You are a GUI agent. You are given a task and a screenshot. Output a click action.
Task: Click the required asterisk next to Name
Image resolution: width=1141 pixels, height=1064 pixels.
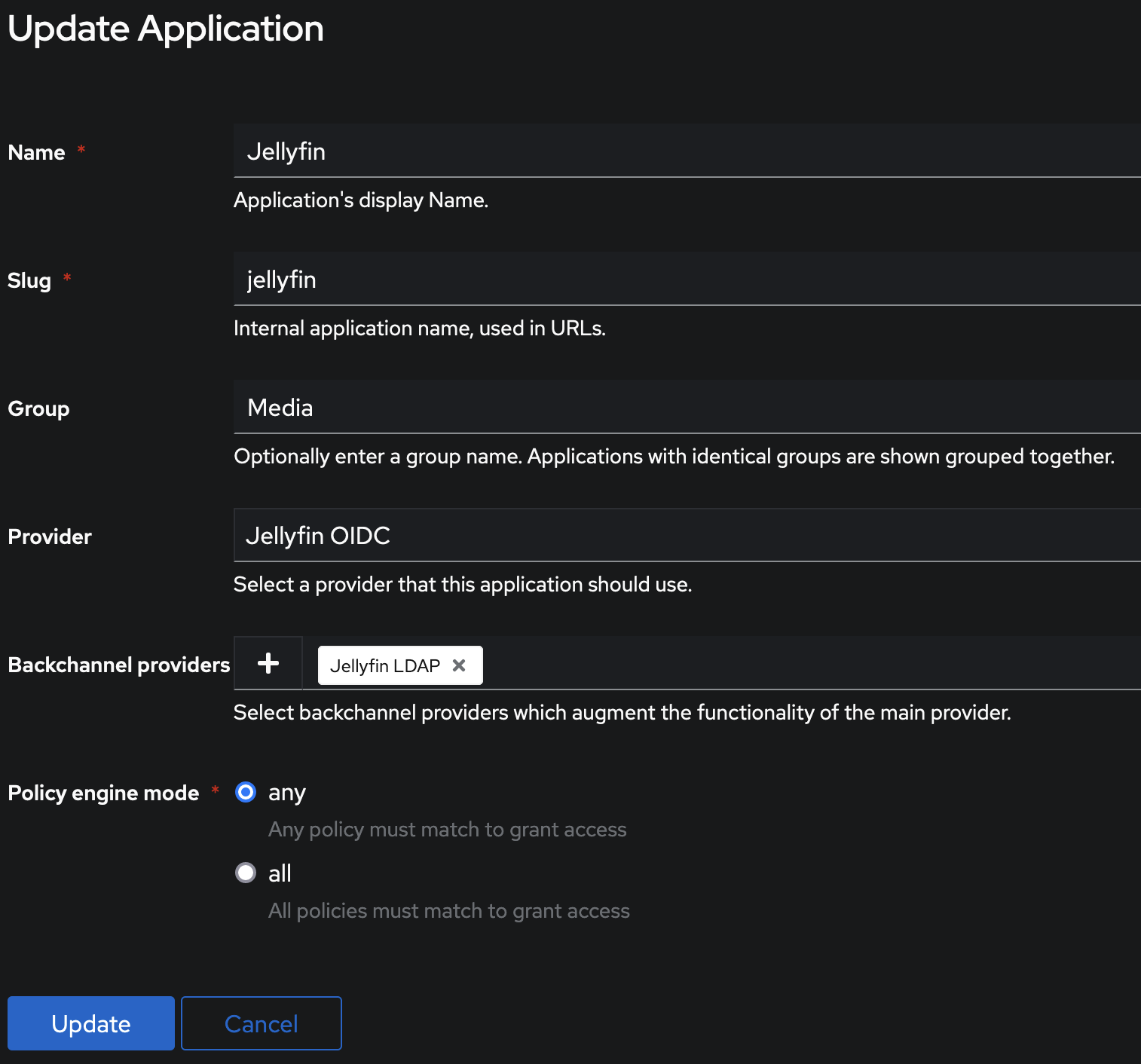click(81, 150)
